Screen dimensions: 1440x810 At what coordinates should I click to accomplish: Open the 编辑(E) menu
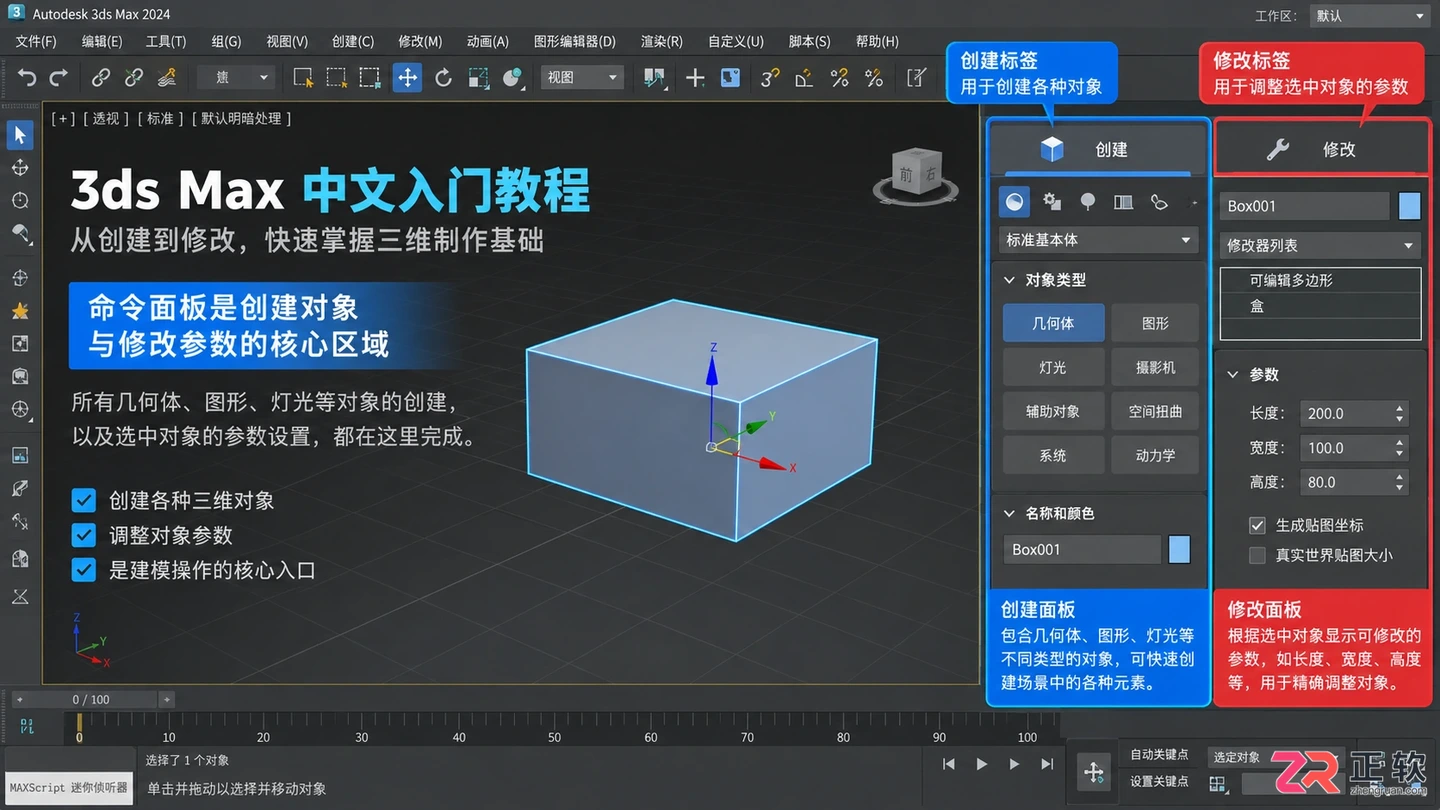(102, 41)
